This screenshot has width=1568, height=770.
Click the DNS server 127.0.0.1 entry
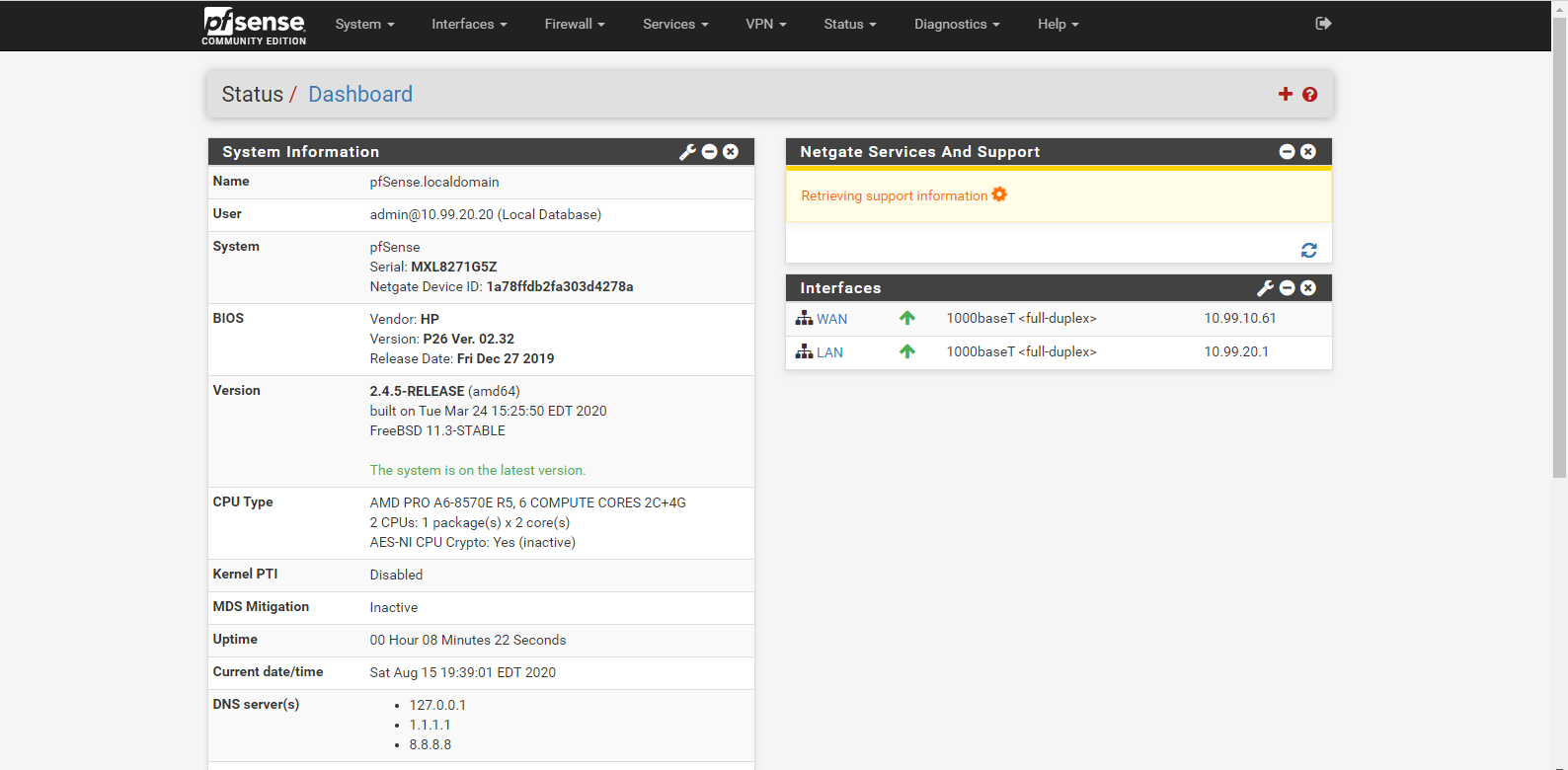(437, 706)
